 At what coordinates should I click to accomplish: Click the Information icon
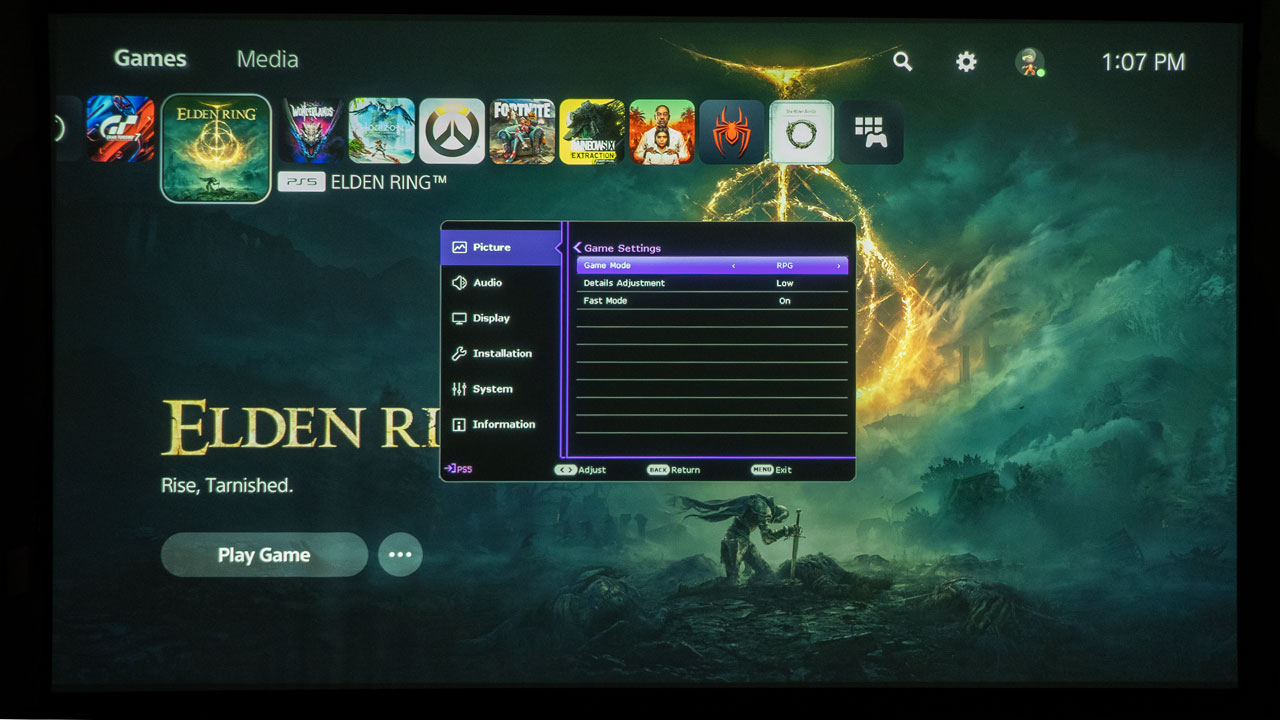pyautogui.click(x=459, y=425)
